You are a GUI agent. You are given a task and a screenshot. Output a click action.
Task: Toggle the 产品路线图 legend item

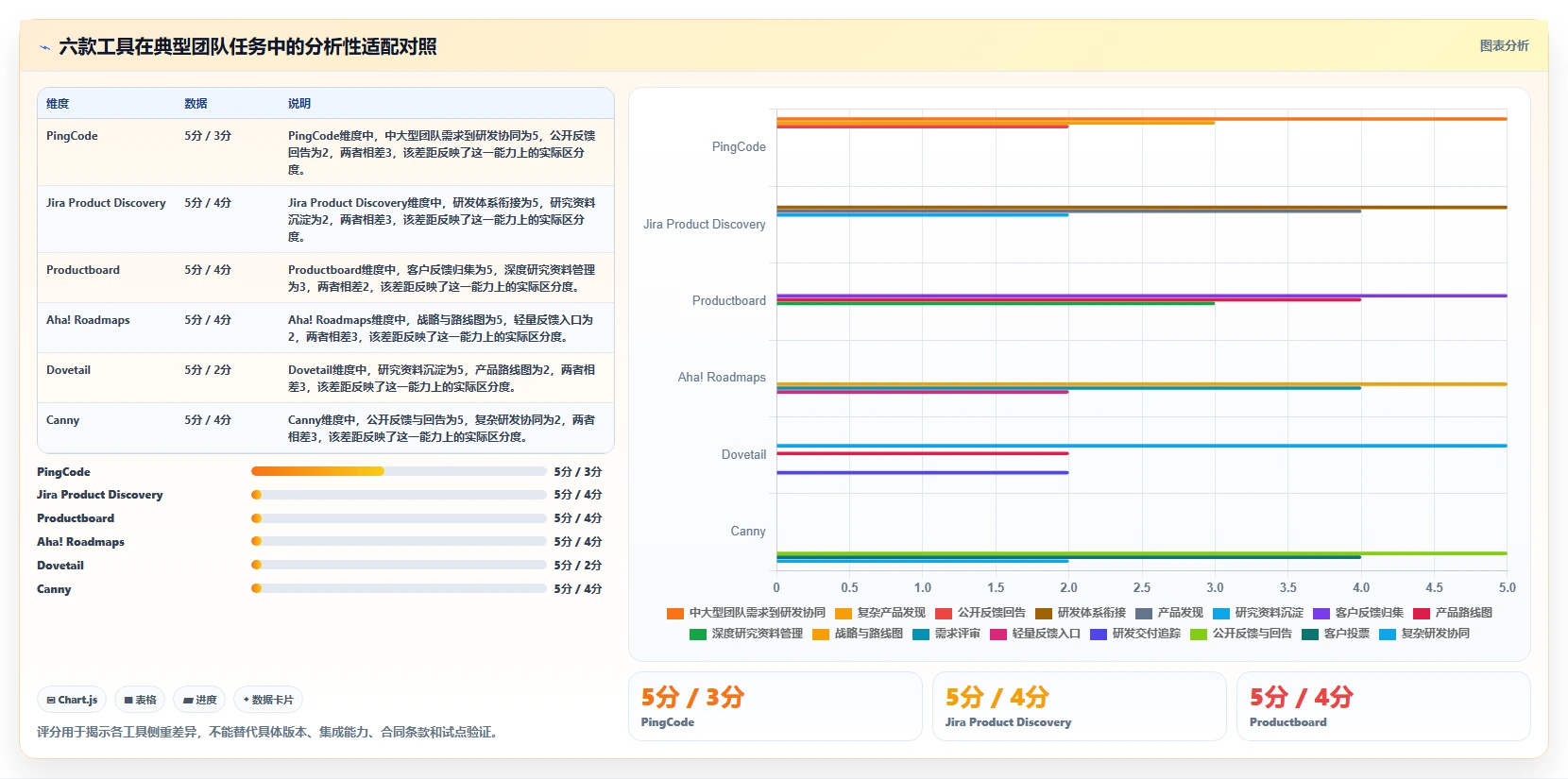click(x=1453, y=613)
